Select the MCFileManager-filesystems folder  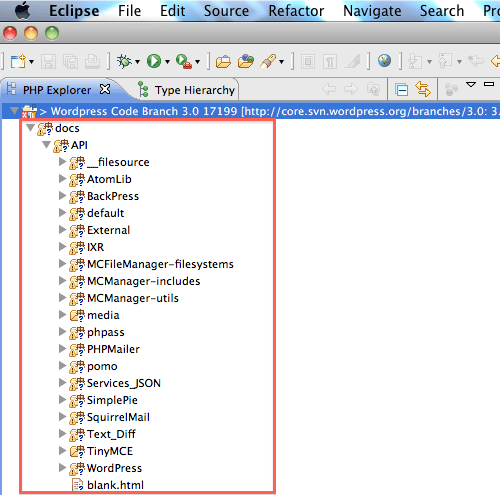point(160,264)
